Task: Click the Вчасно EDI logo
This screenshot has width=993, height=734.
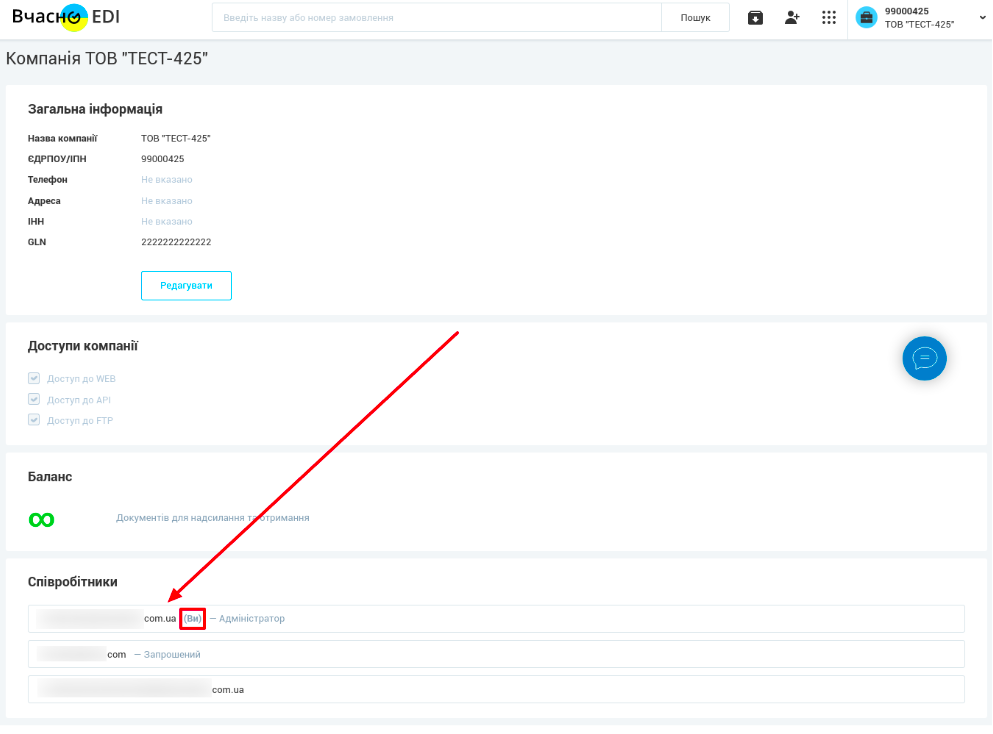Action: tap(66, 17)
